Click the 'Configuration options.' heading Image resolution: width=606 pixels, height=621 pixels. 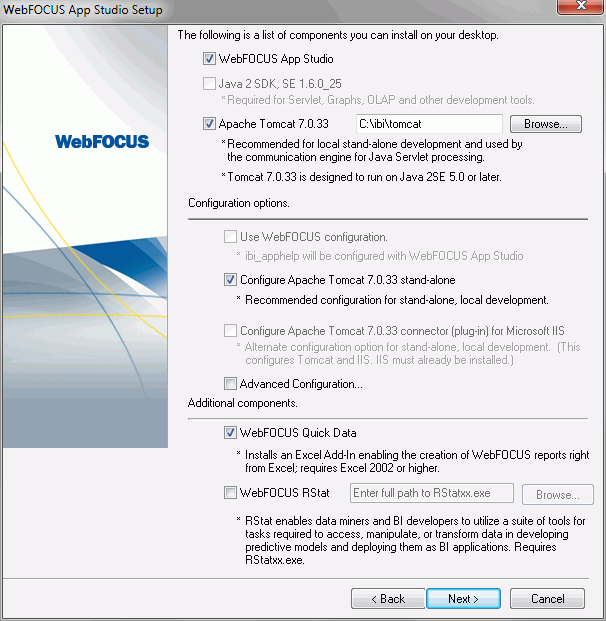(x=239, y=203)
